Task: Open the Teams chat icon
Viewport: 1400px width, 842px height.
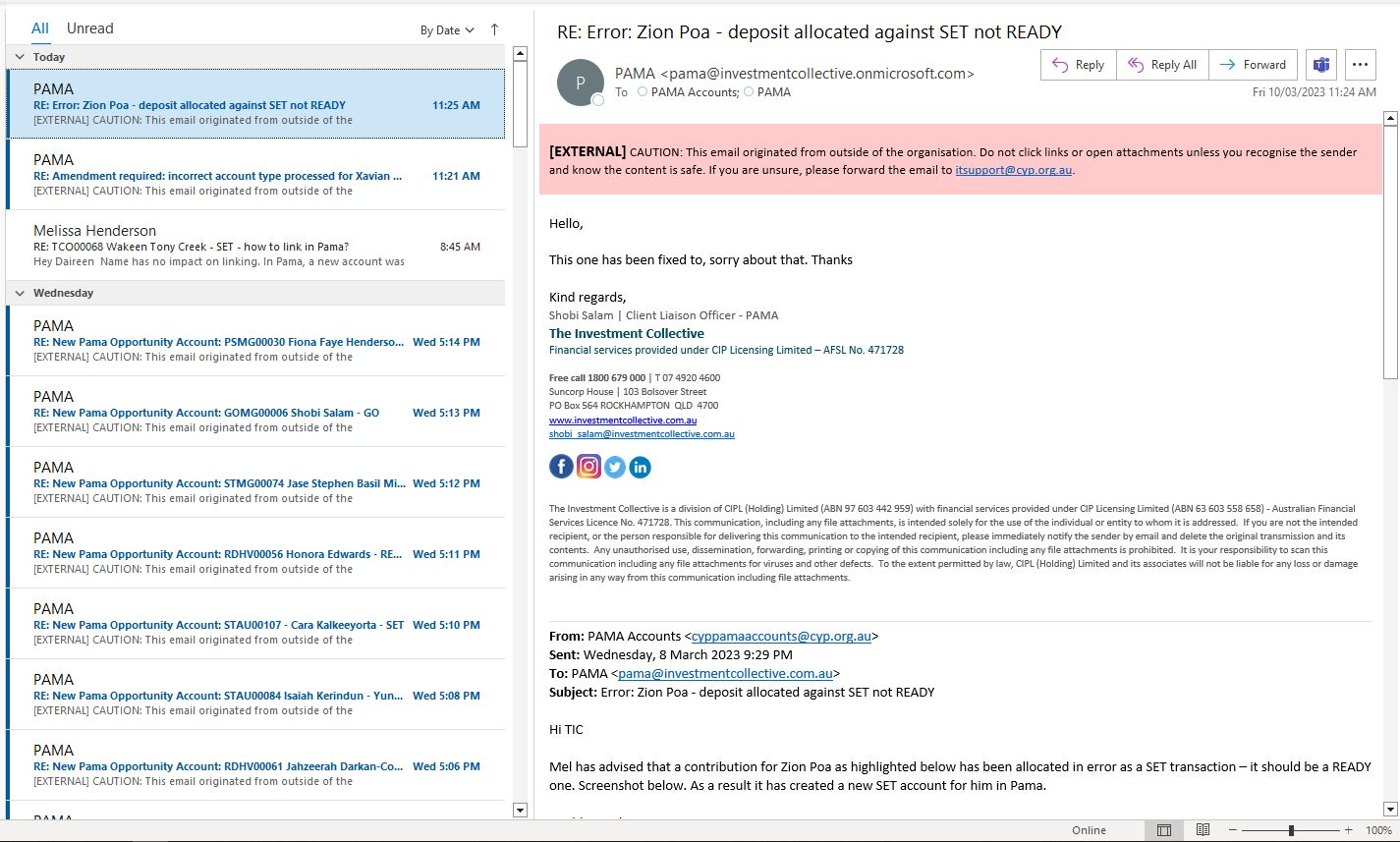Action: pos(1321,65)
